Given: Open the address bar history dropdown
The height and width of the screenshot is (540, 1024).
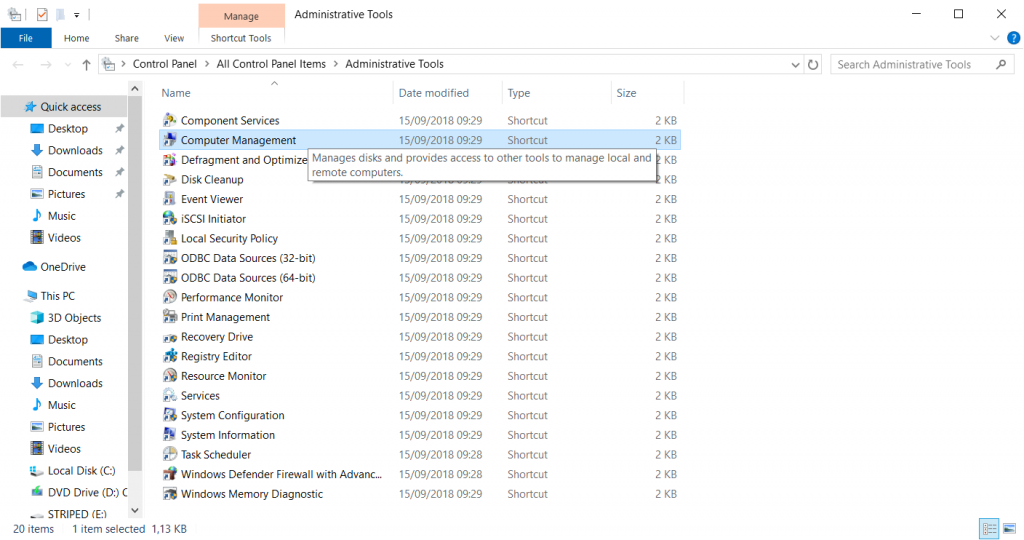Looking at the screenshot, I should tap(795, 64).
